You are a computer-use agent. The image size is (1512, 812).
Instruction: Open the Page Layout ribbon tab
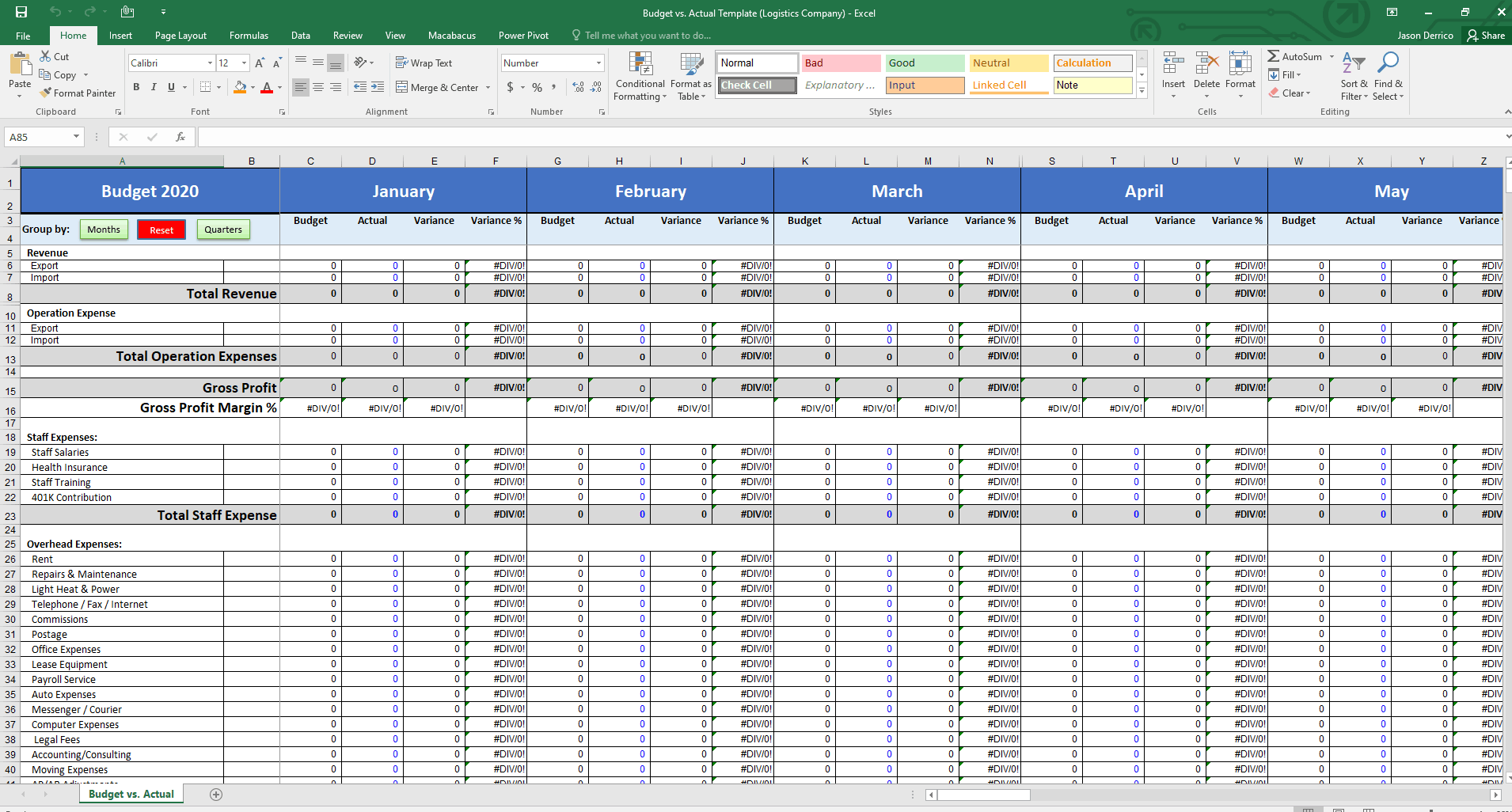tap(180, 36)
